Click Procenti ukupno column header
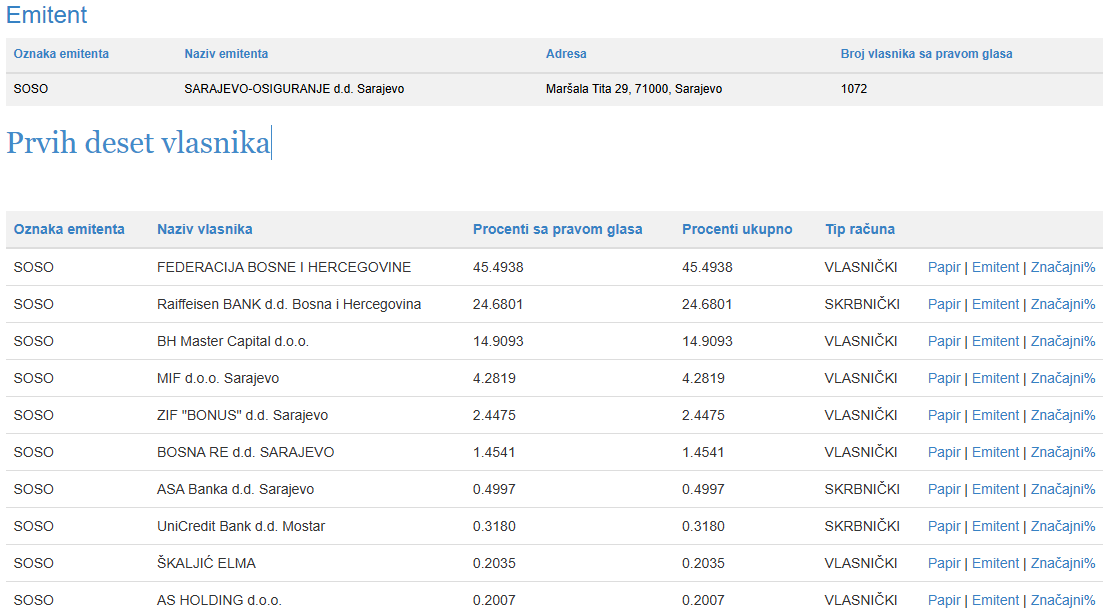This screenshot has height=612, width=1103. coord(737,229)
